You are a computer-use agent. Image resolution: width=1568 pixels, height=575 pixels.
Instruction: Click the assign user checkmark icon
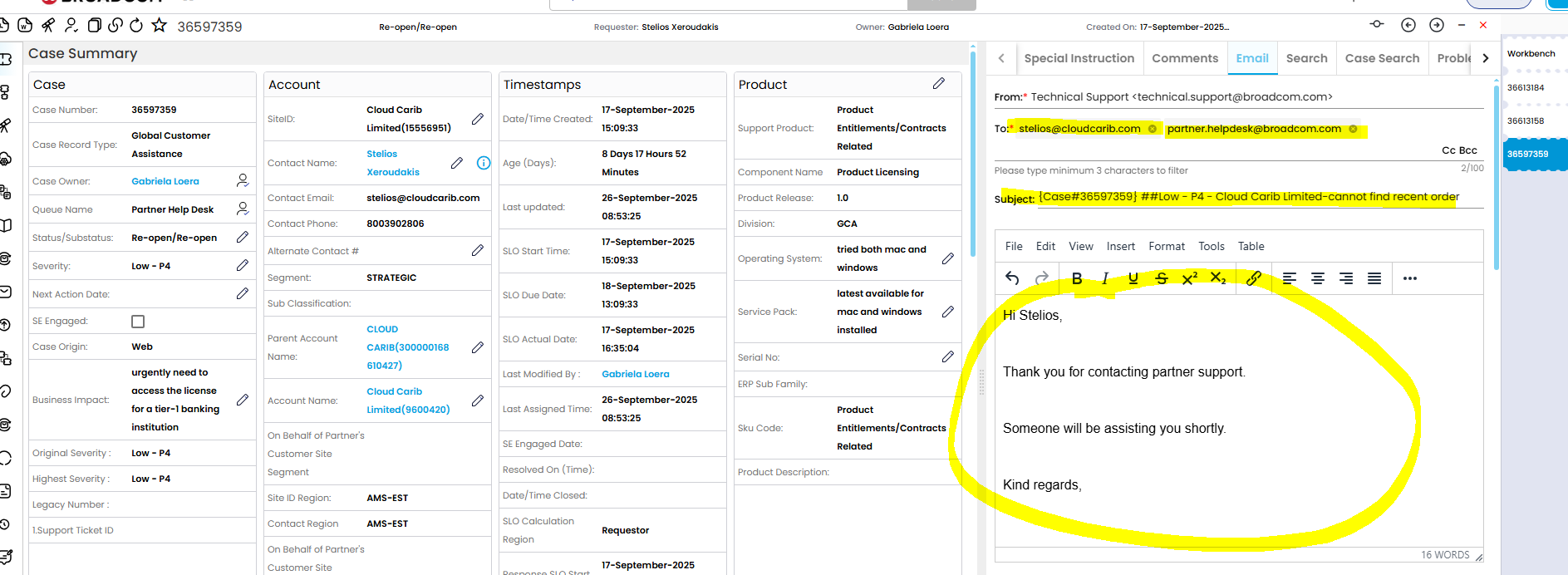(x=71, y=25)
